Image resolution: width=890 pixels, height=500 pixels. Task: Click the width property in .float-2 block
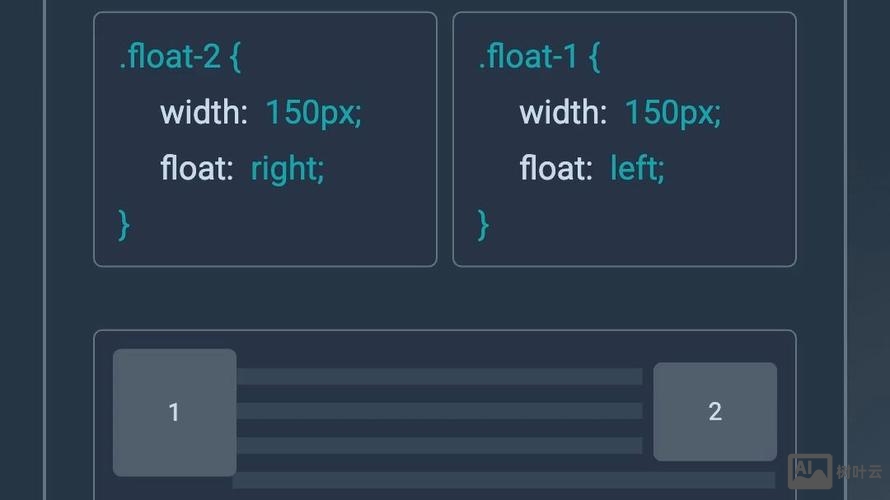coord(203,113)
